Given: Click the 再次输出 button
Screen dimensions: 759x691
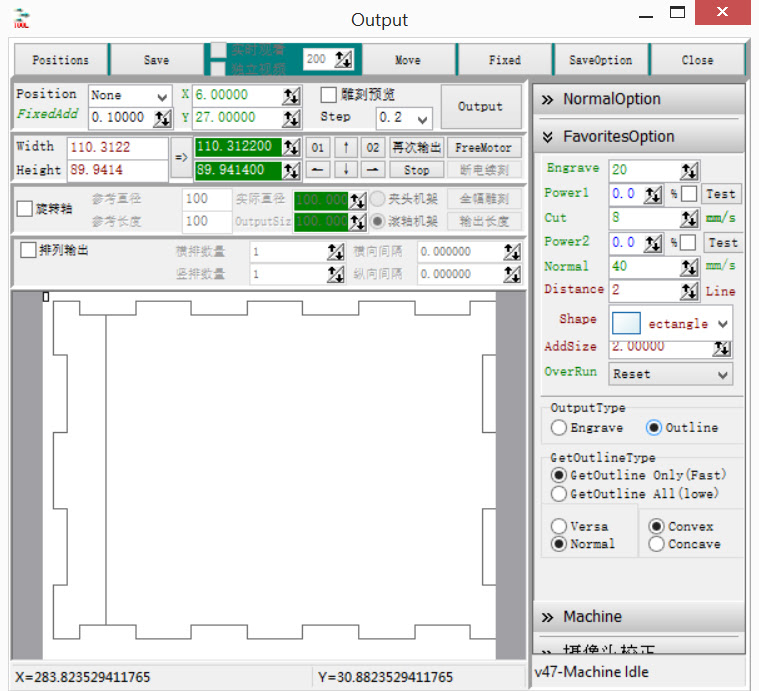Looking at the screenshot, I should 416,147.
